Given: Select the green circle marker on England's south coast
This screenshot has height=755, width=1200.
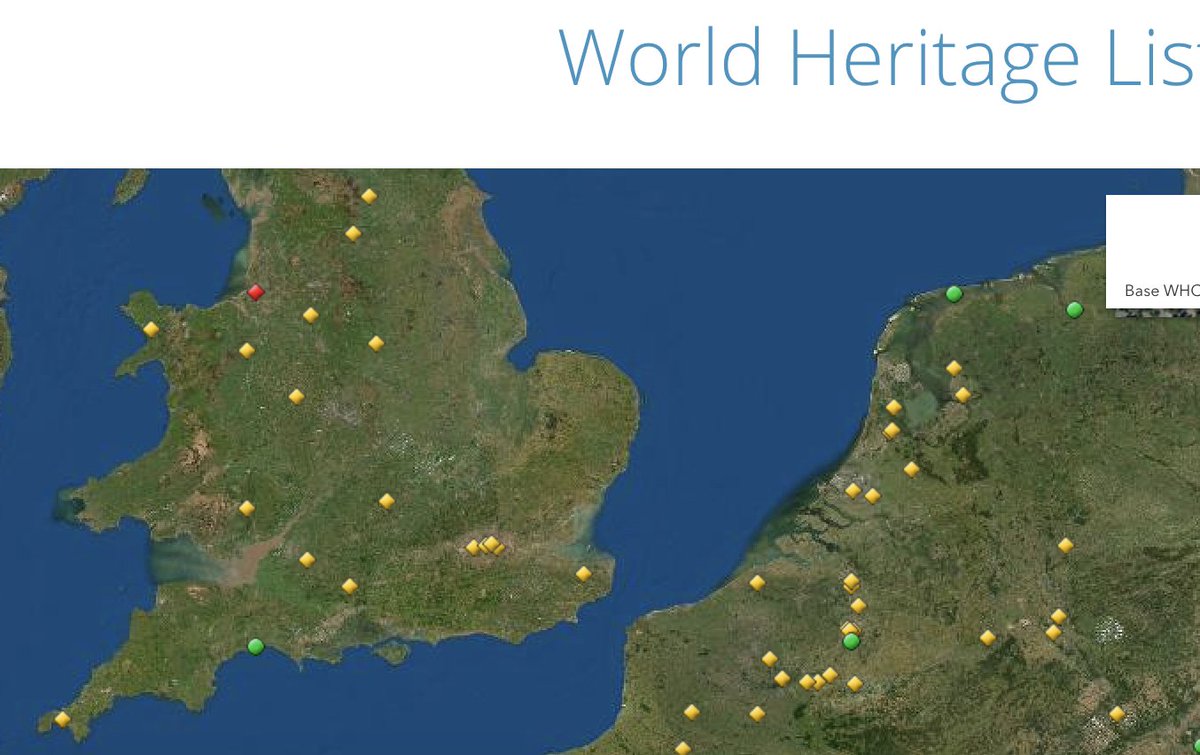Looking at the screenshot, I should [x=255, y=646].
